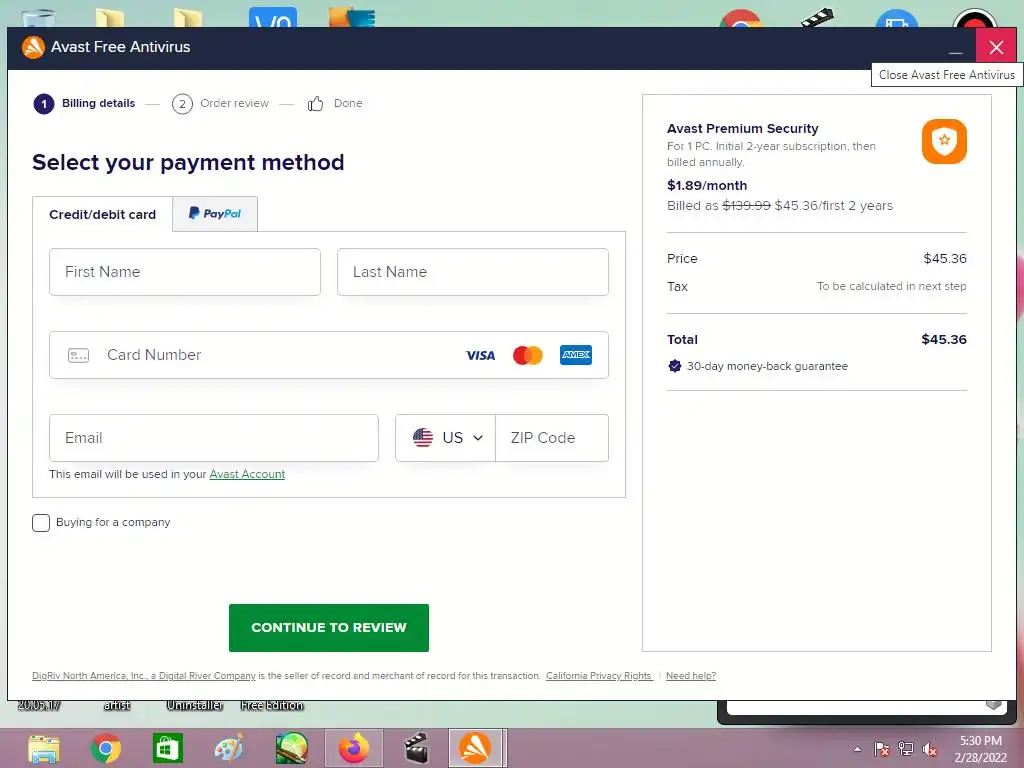Expand the US country dropdown

click(x=445, y=438)
